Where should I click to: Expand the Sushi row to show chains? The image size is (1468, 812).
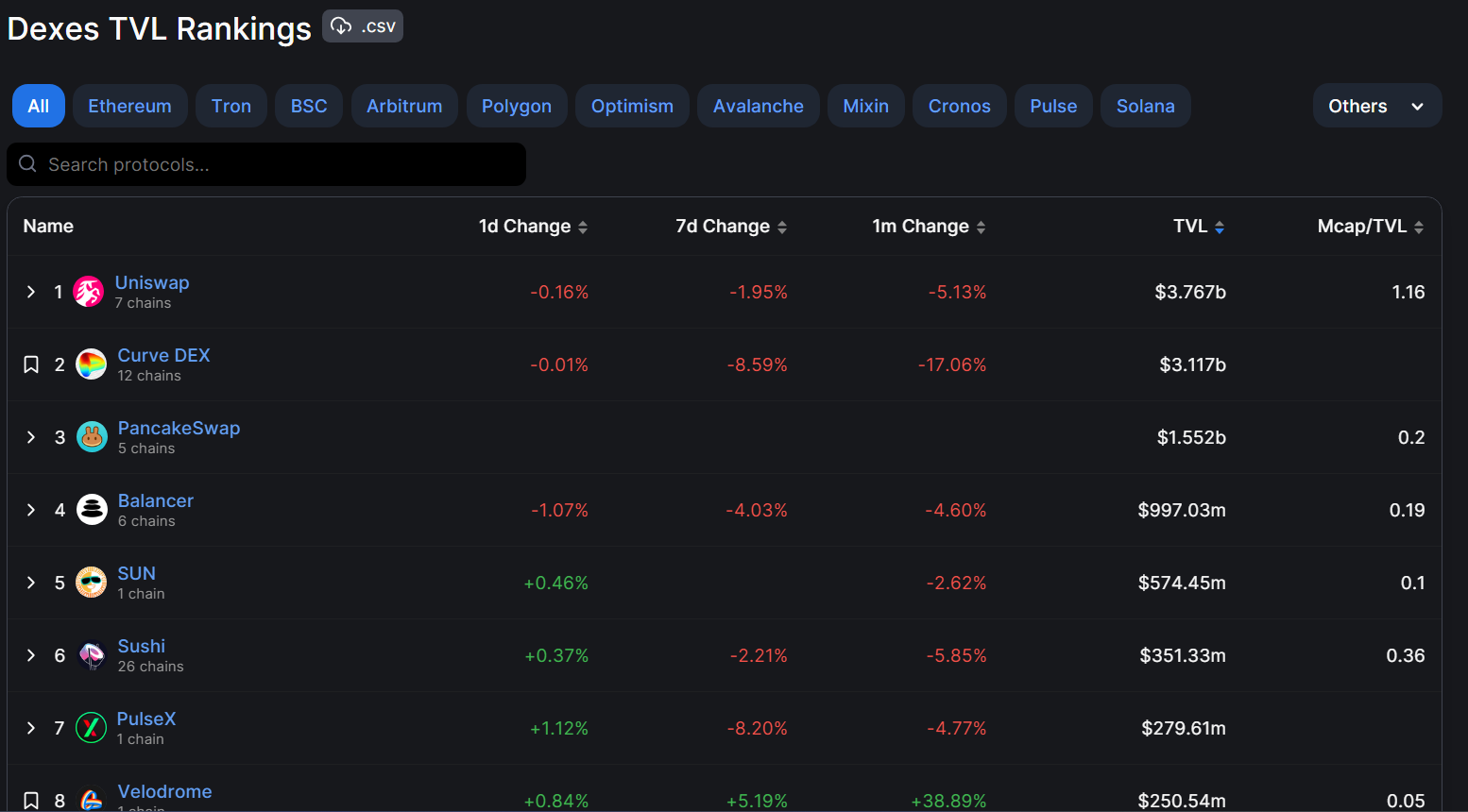point(30,654)
